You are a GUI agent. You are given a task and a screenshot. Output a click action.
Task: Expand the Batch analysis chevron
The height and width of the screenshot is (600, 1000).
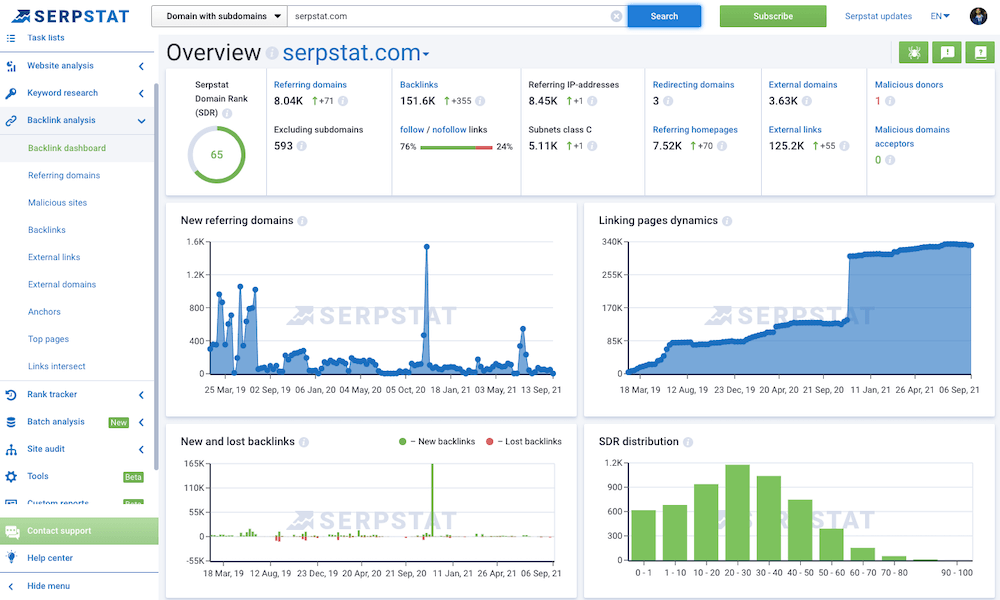tap(141, 422)
